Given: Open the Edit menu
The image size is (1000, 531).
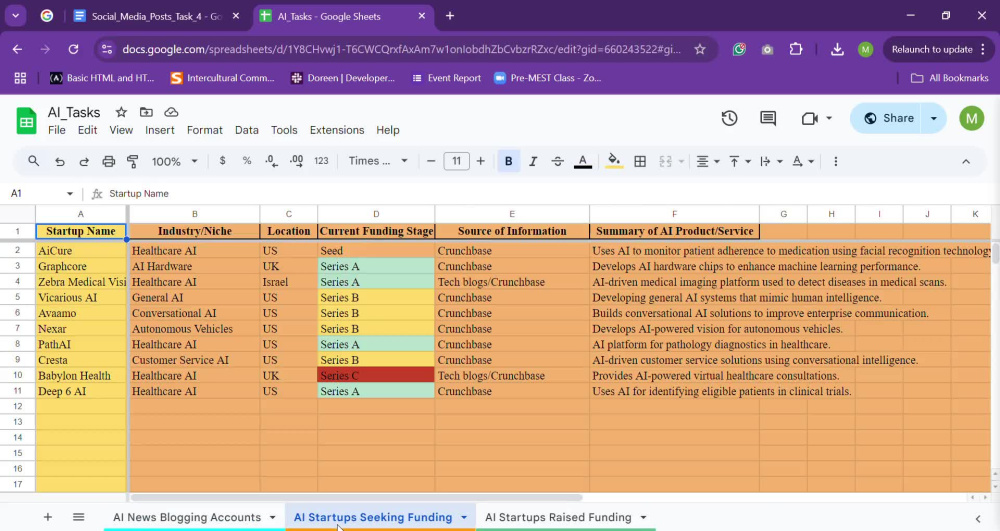Looking at the screenshot, I should coord(87,130).
